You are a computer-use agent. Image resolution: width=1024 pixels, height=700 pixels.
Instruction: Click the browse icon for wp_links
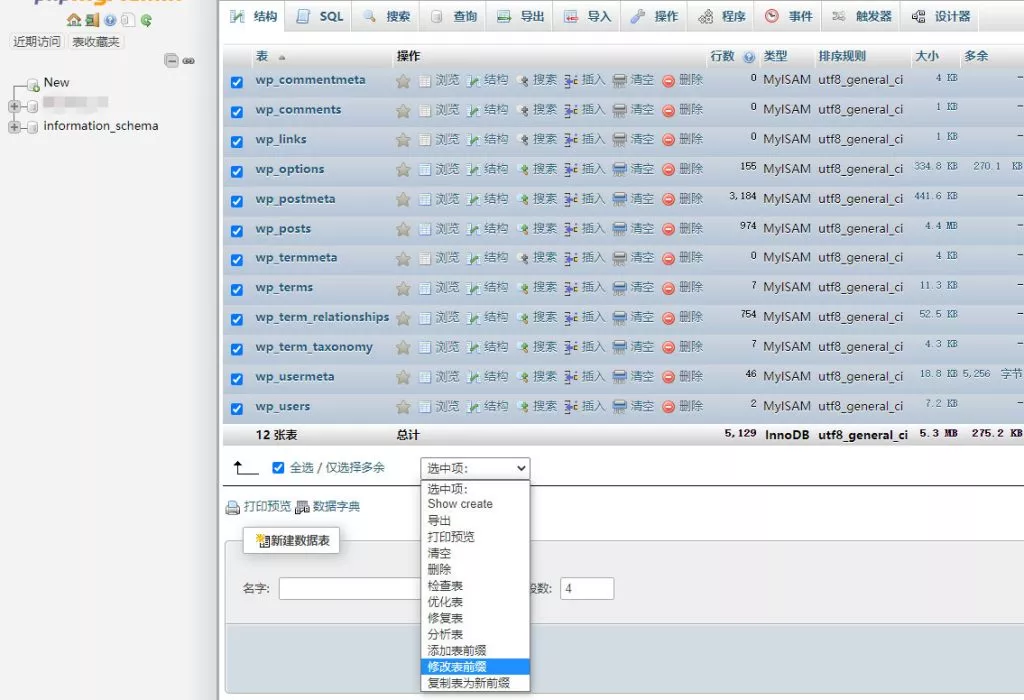(x=425, y=140)
